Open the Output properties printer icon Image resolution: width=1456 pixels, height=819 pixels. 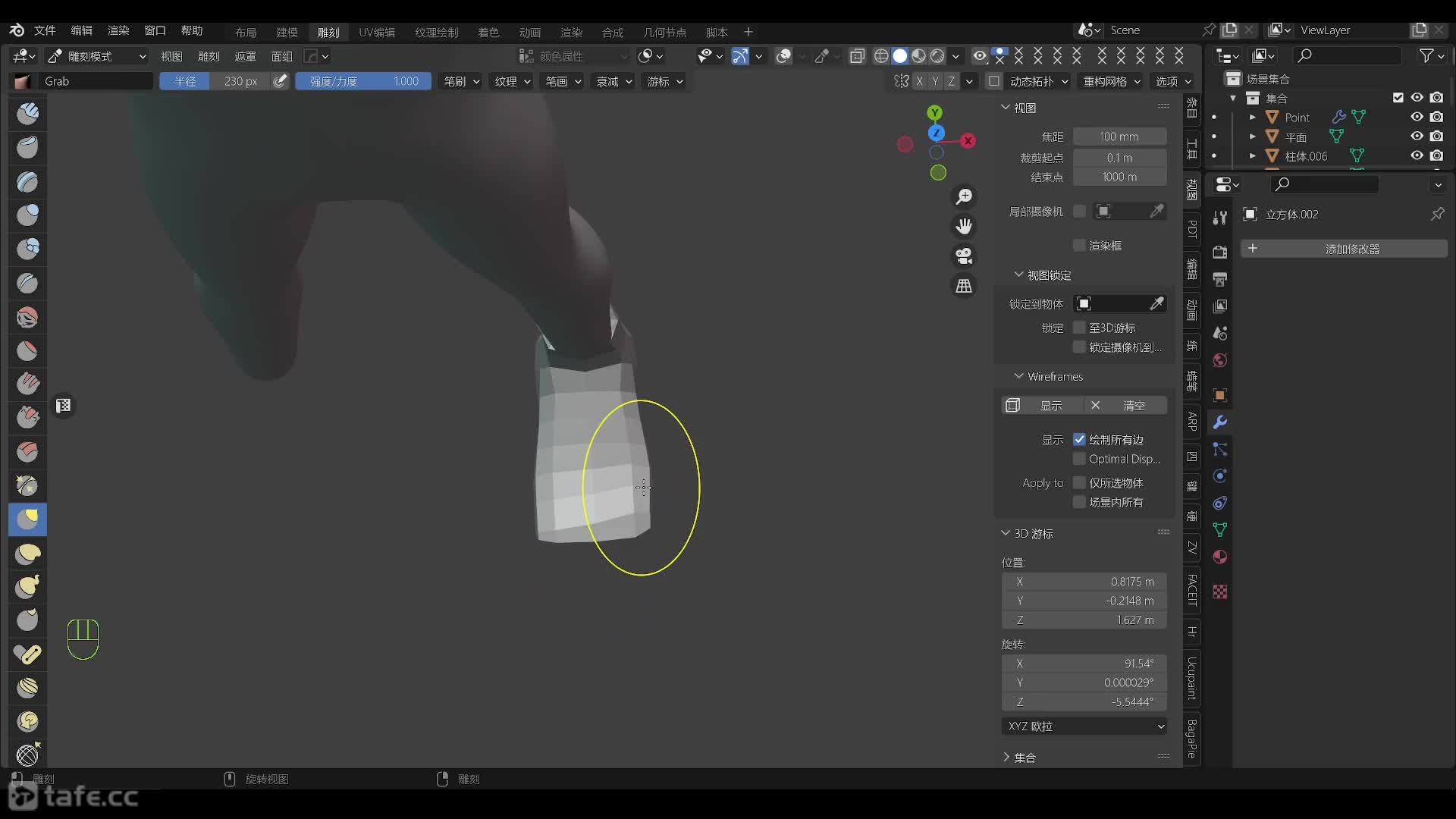point(1220,280)
